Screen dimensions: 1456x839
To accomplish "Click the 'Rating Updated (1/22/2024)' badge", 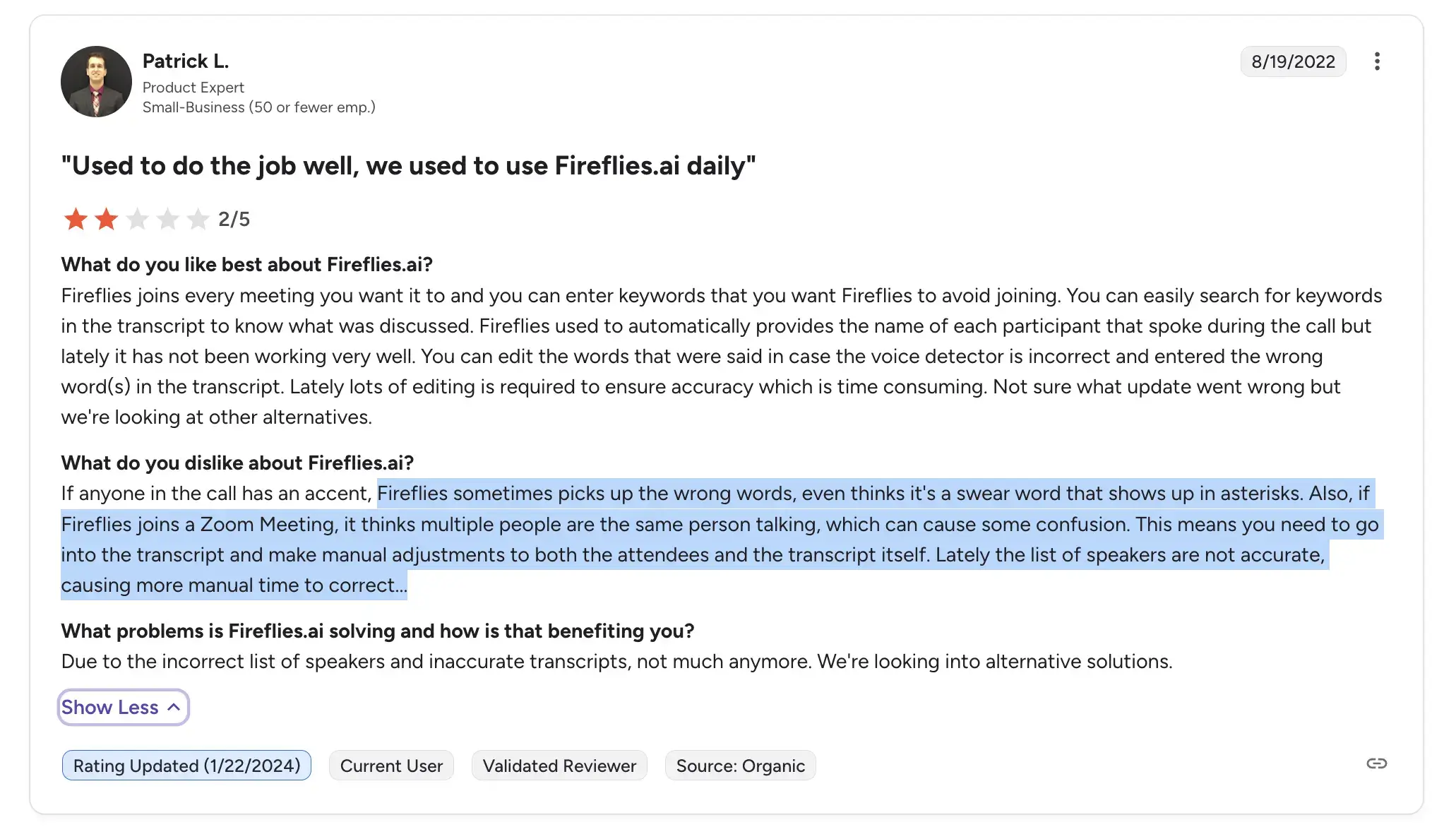I will [186, 765].
